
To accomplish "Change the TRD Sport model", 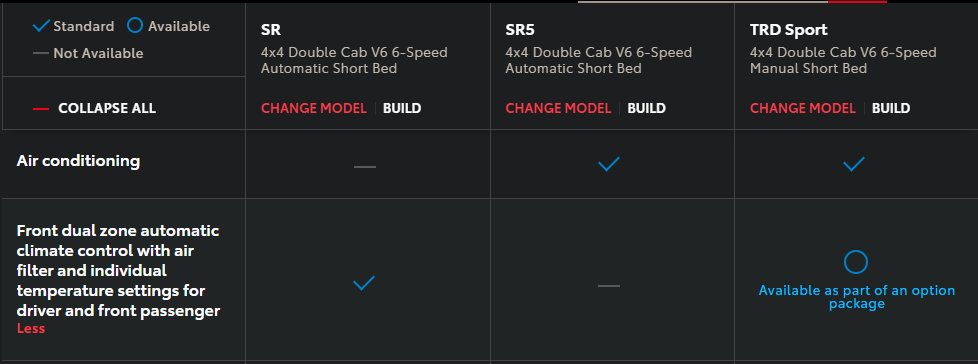I will tap(803, 108).
